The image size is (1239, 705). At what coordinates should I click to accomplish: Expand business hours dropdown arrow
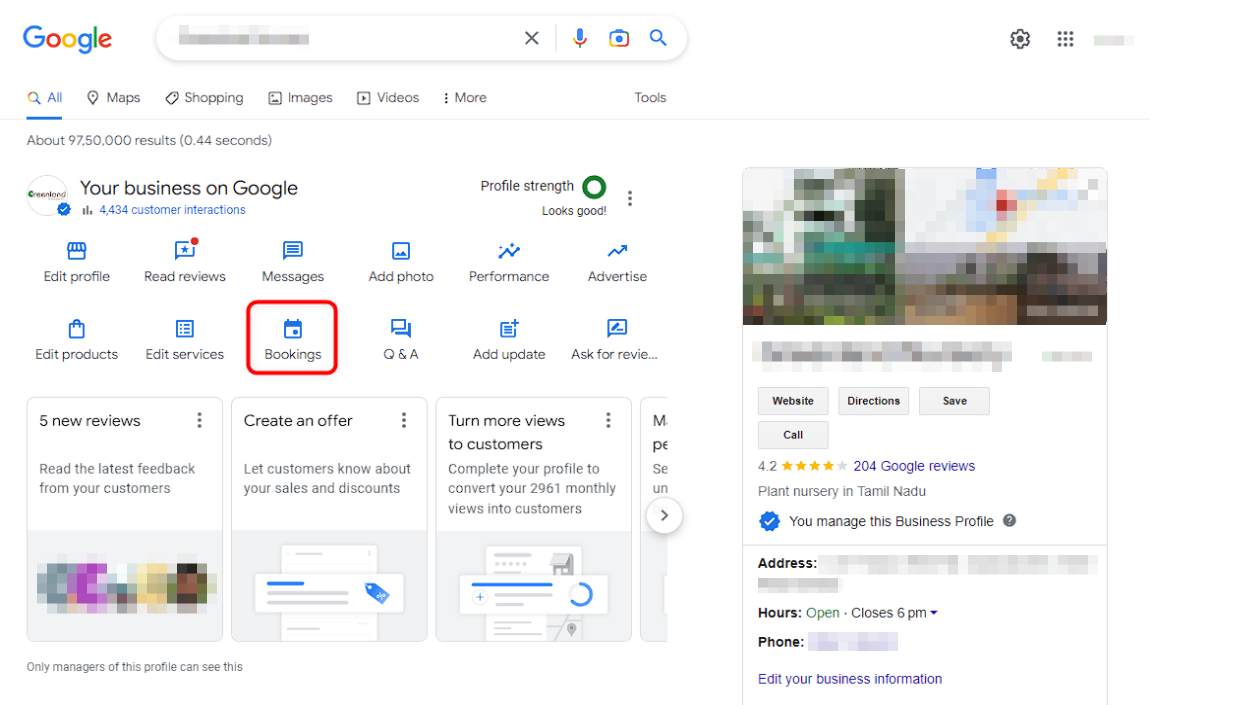click(x=934, y=613)
